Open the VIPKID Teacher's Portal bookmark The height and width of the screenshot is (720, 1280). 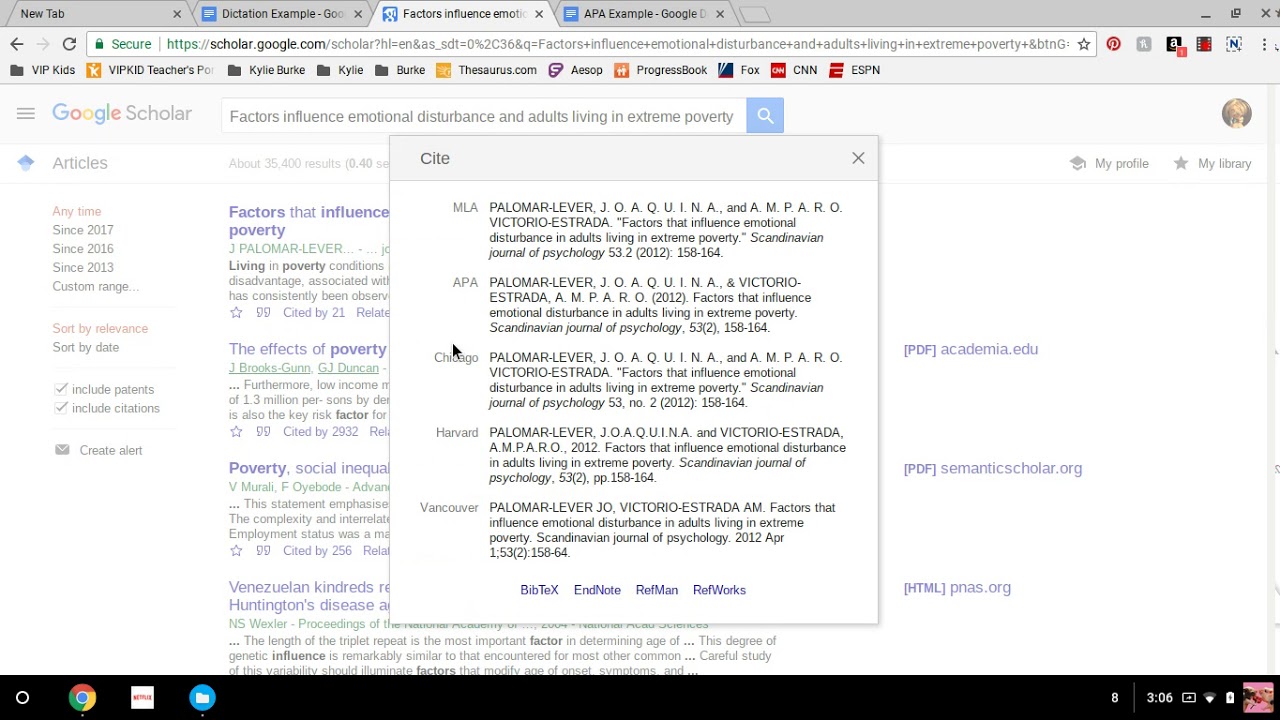(x=150, y=70)
